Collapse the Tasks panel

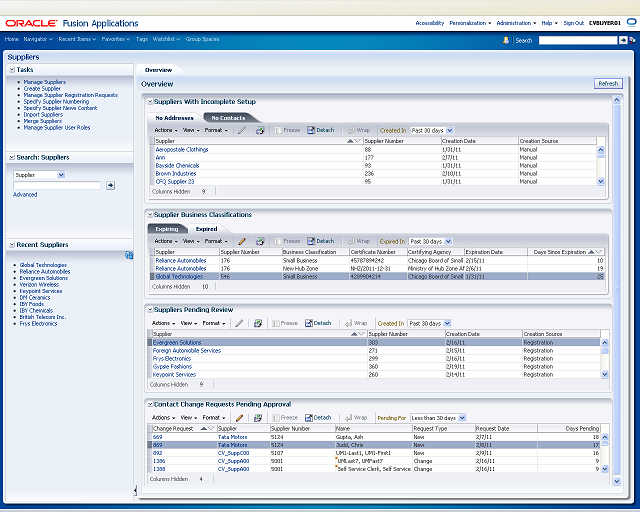pyautogui.click(x=12, y=70)
